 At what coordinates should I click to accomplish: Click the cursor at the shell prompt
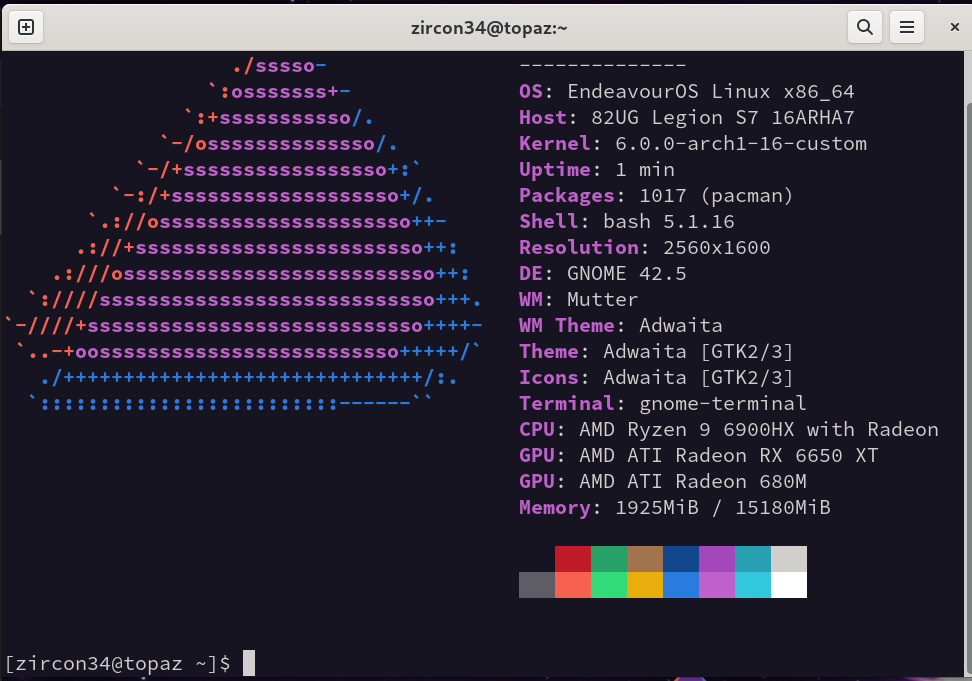(249, 663)
